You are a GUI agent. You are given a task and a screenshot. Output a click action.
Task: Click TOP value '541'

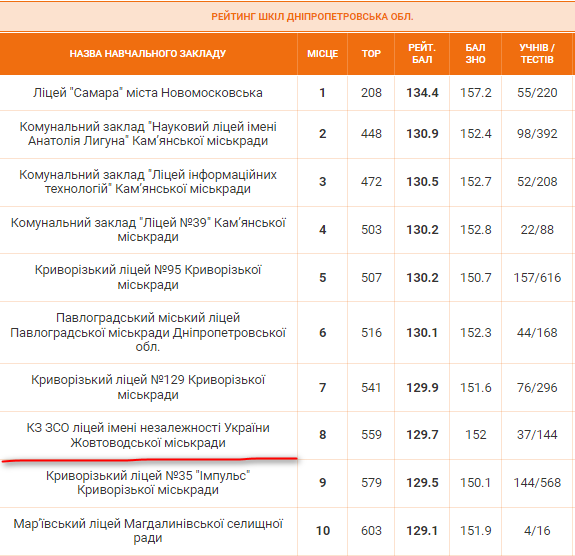[371, 388]
